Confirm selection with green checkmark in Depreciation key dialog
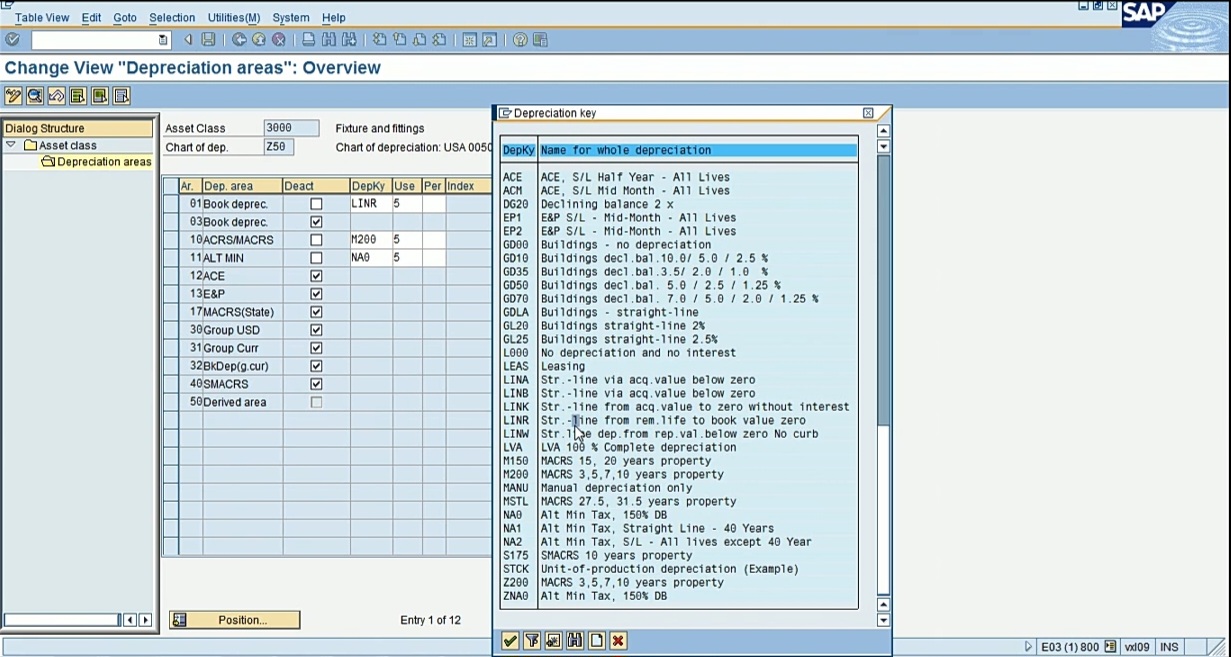This screenshot has width=1231, height=657. click(x=510, y=641)
